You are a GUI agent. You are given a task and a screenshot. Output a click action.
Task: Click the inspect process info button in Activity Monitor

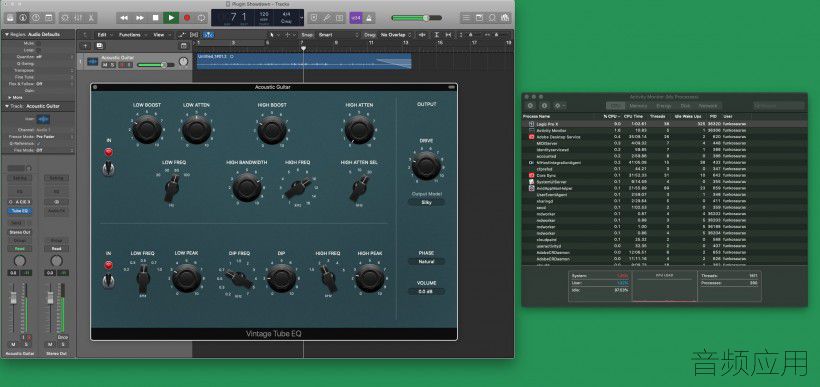point(543,106)
